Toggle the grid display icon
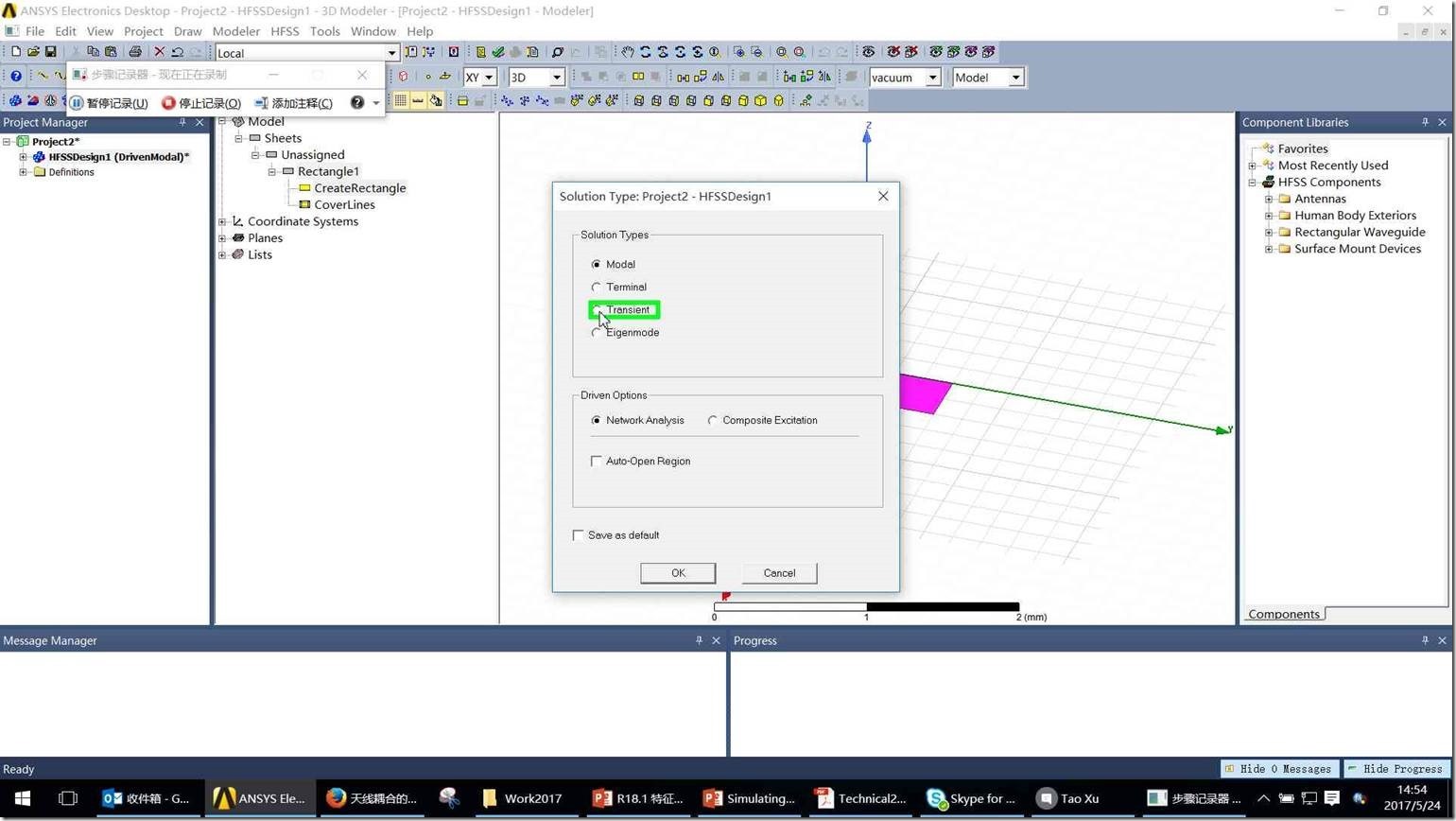Screen dimensions: 1456x821 (401, 100)
